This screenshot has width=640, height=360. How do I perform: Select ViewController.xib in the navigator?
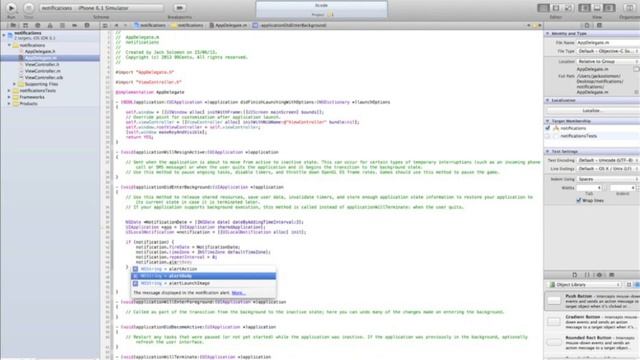pos(44,78)
